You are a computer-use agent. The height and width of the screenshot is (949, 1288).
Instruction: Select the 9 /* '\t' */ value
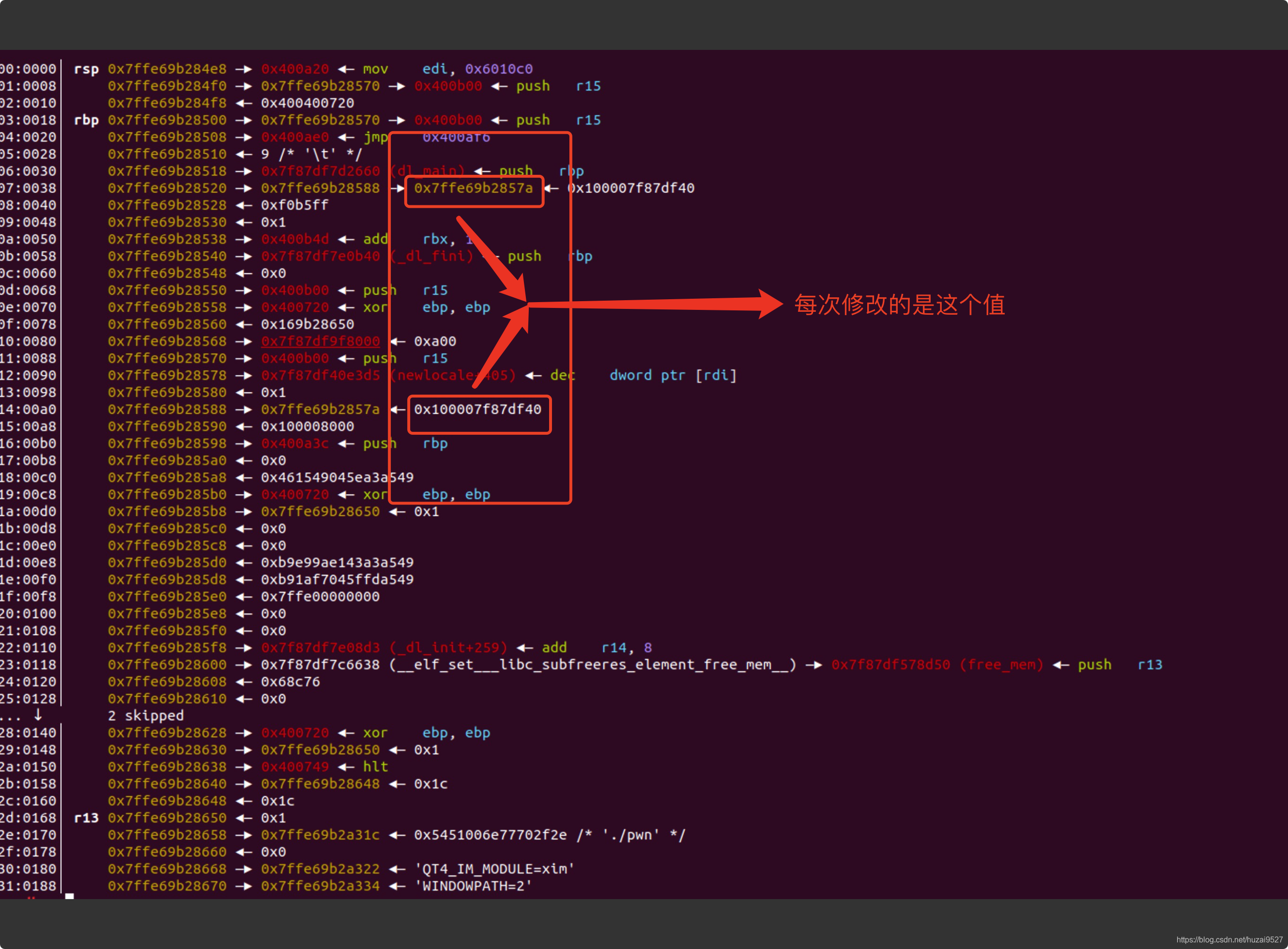(311, 154)
